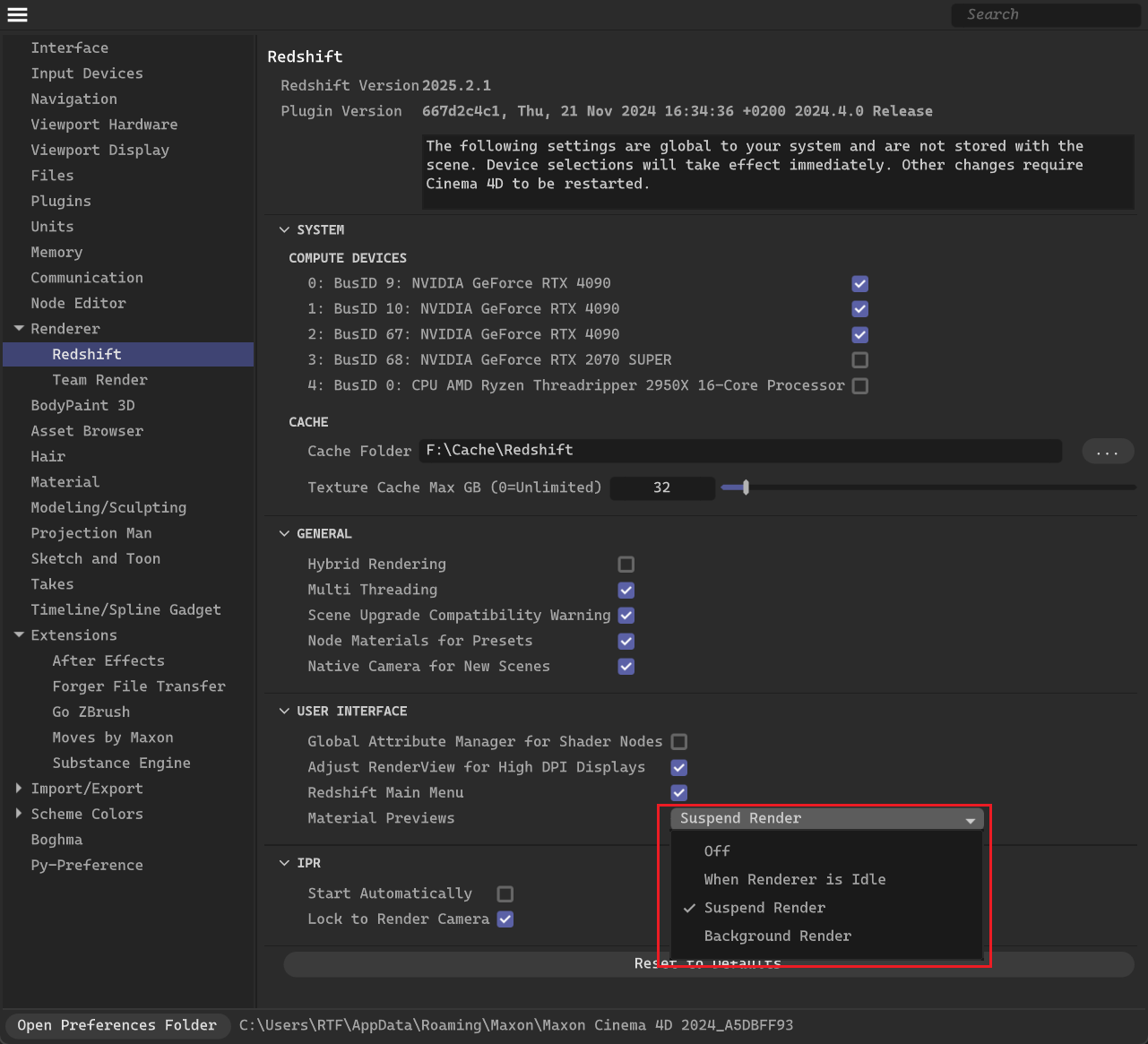Open Viewport Display preferences
The height and width of the screenshot is (1044, 1148).
tap(100, 151)
